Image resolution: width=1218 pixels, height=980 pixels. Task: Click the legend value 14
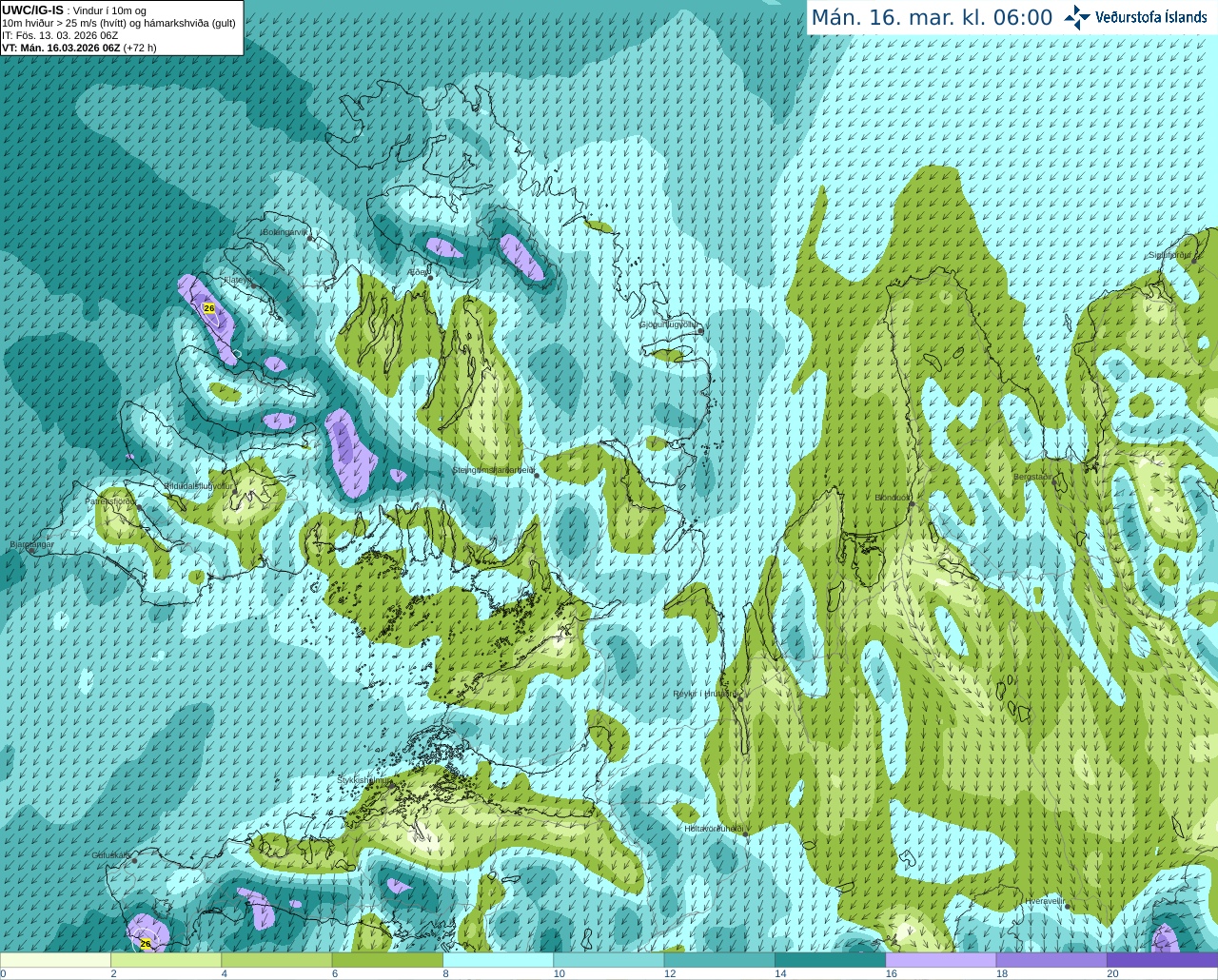[780, 973]
